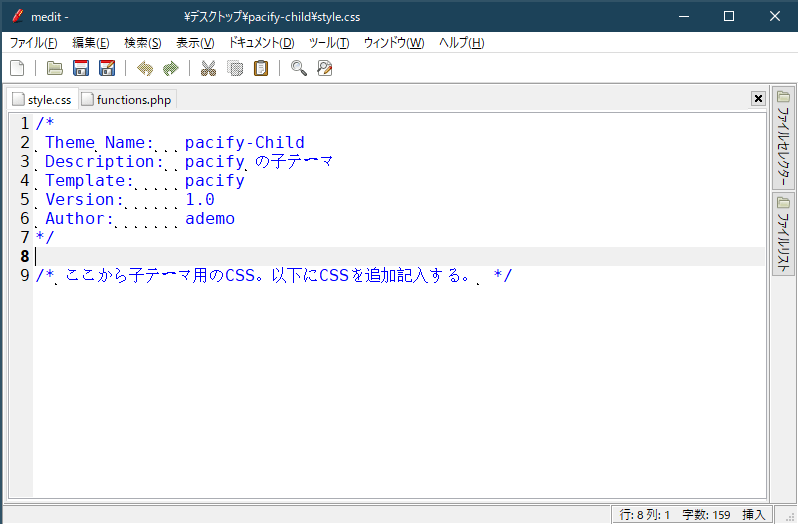
Task: Open the ヘルプ(H) menu
Action: pos(462,43)
